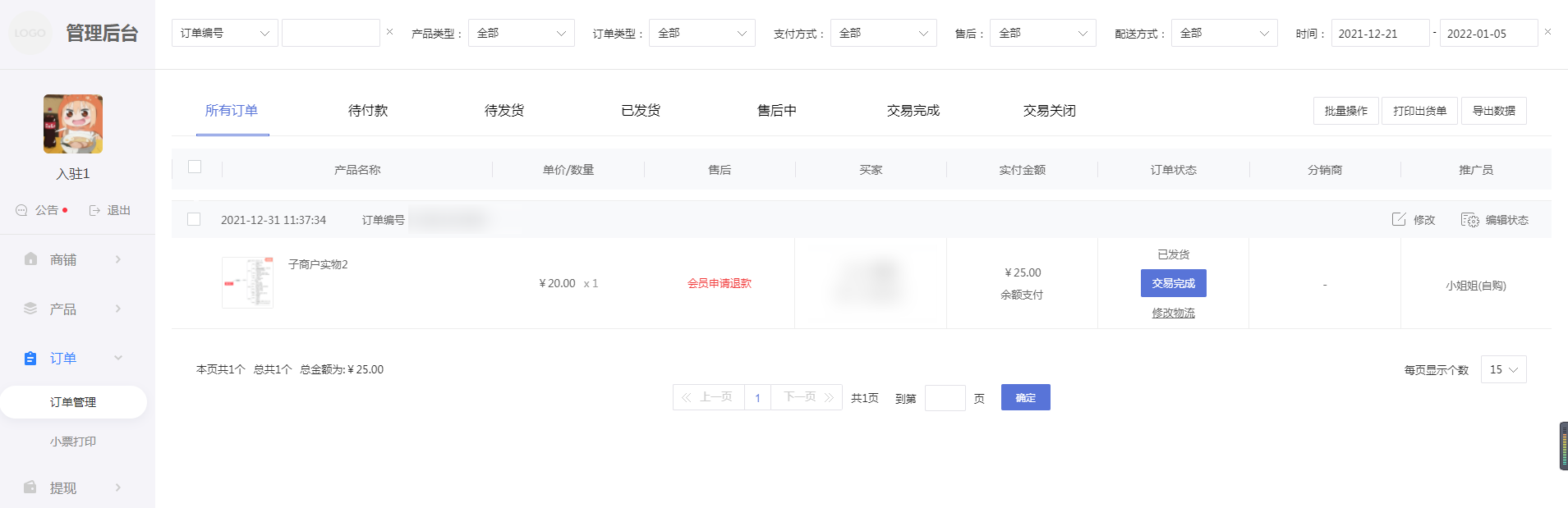
Task: Check the order row 2021-12-31 checkbox
Action: coord(194,219)
